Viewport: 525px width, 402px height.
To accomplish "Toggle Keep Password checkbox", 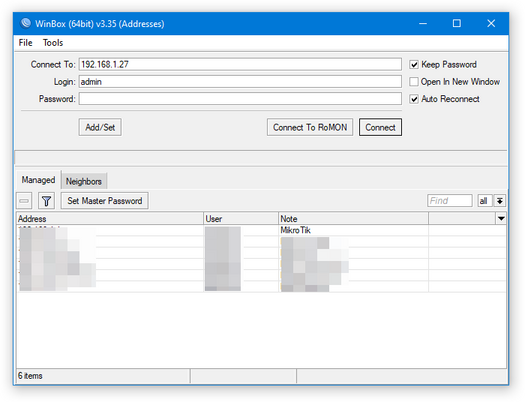I will [x=414, y=65].
